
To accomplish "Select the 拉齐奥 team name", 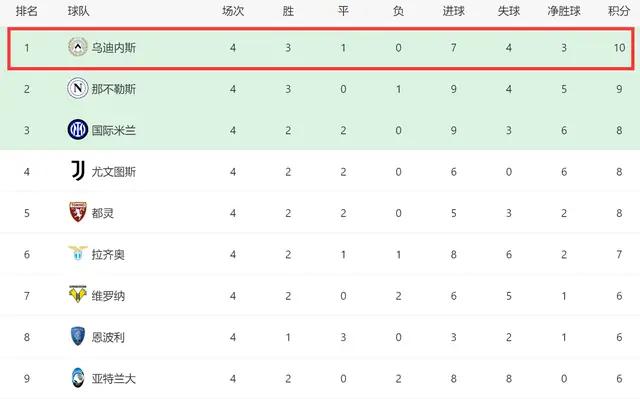I will pos(108,255).
